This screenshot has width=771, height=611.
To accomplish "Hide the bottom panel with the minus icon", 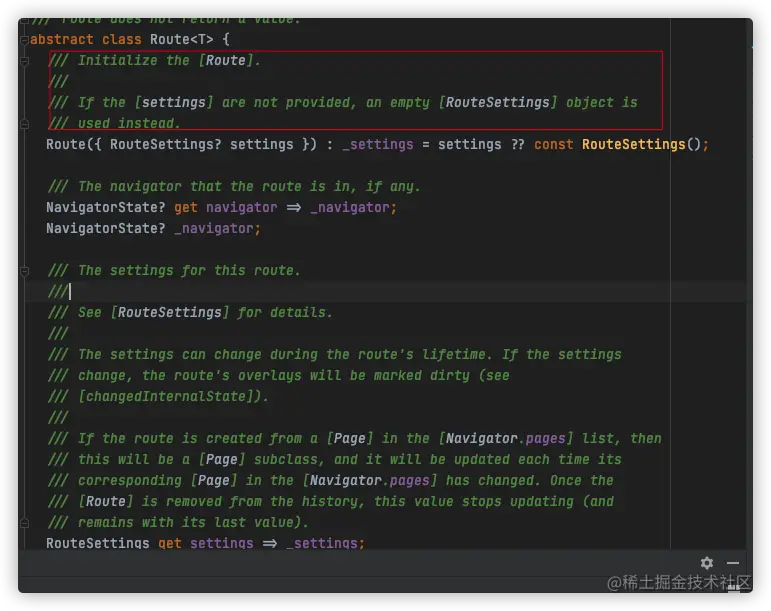I will 733,563.
